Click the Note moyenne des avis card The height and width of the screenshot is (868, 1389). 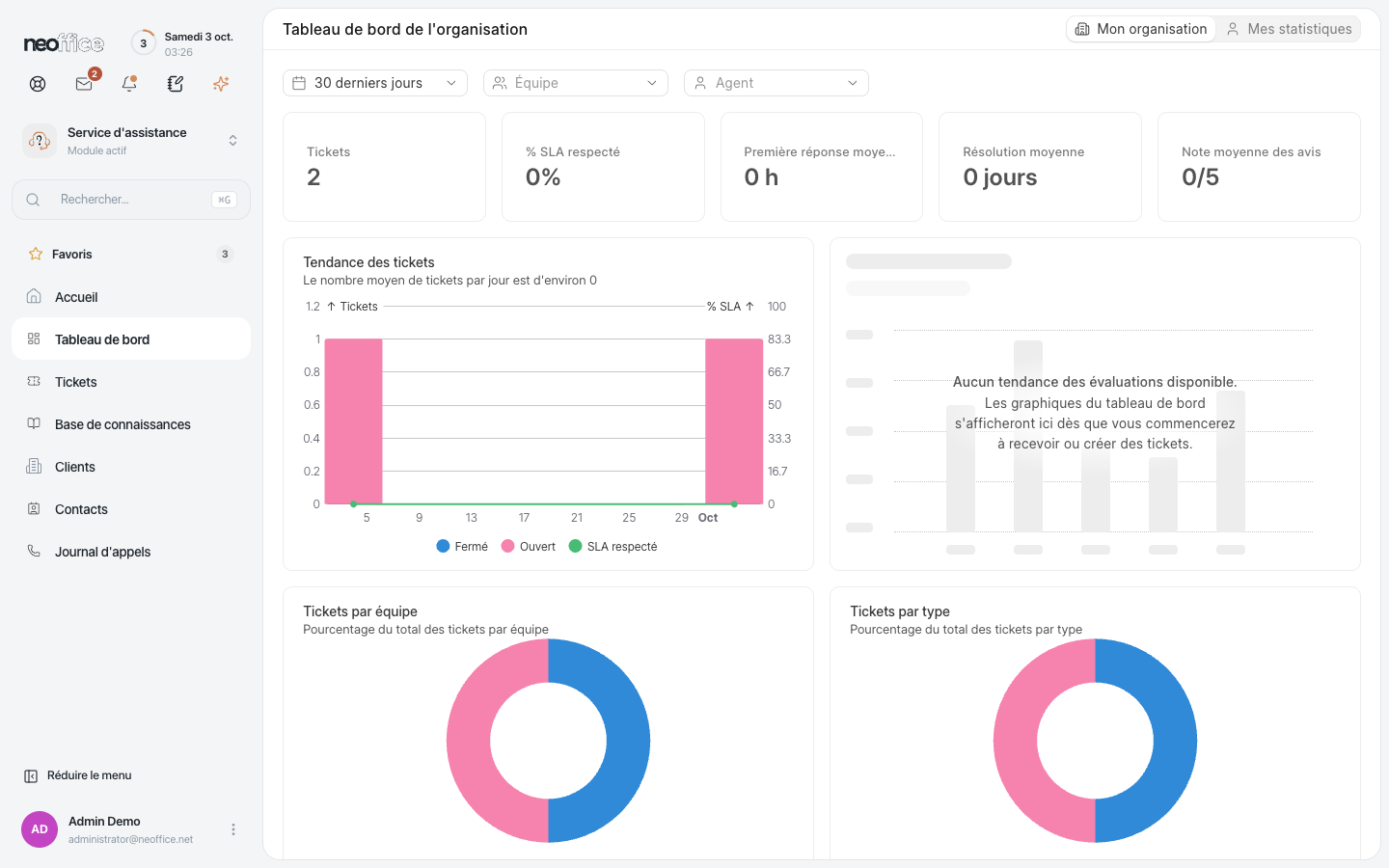click(x=1259, y=167)
